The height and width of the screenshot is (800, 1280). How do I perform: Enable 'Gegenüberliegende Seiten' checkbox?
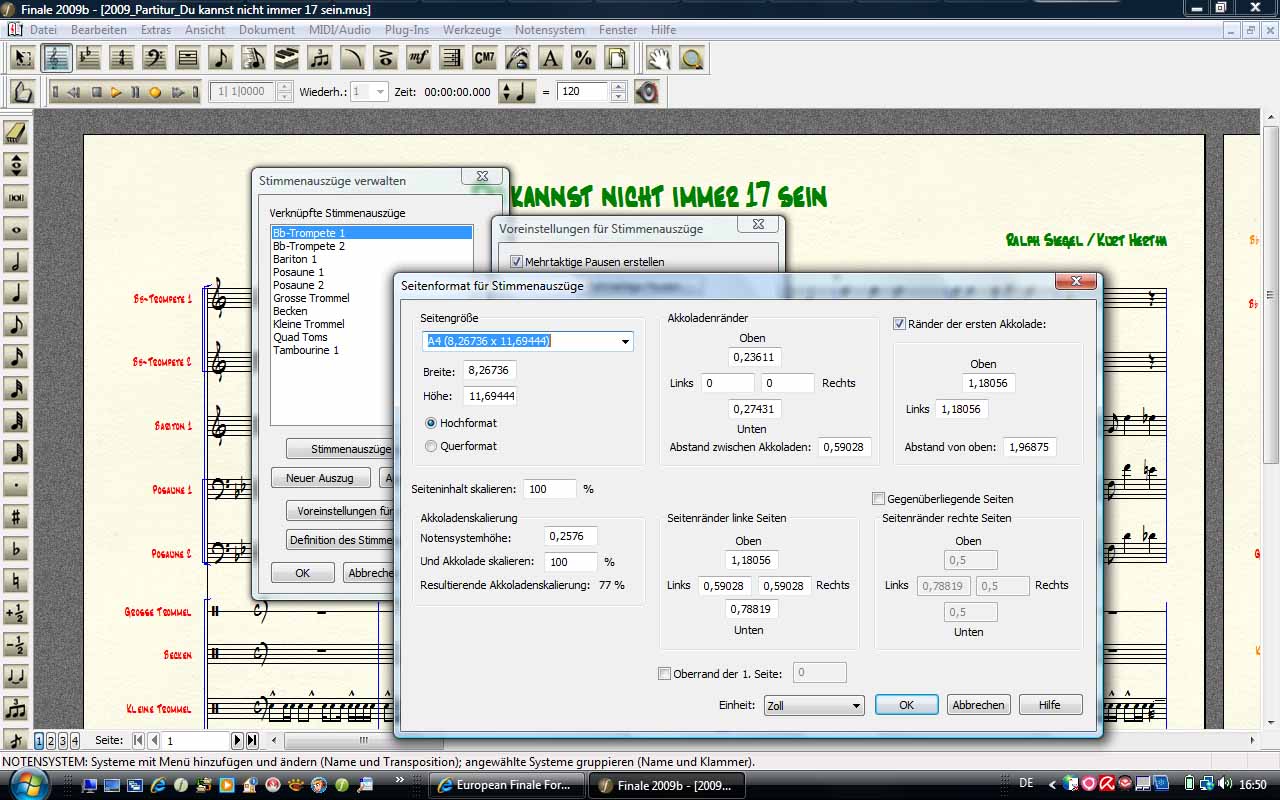click(879, 499)
